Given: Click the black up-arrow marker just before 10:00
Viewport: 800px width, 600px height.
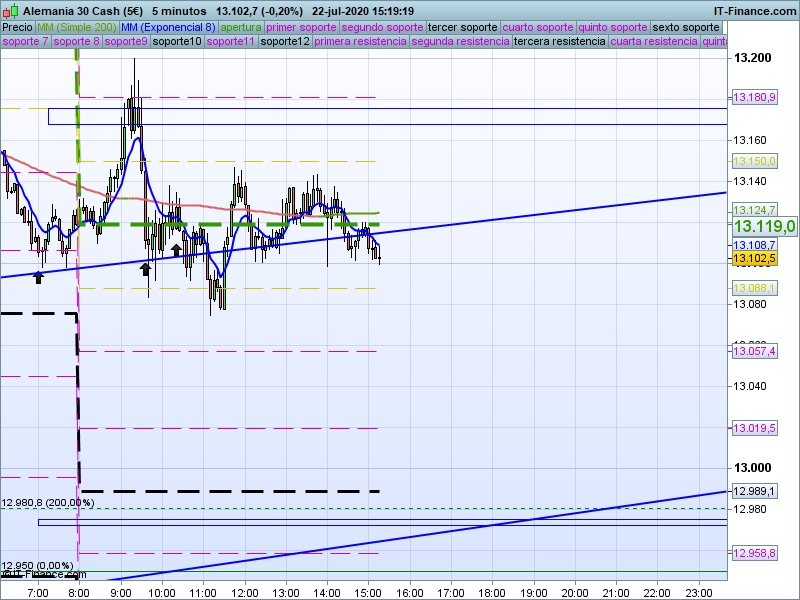Looking at the screenshot, I should point(146,268).
